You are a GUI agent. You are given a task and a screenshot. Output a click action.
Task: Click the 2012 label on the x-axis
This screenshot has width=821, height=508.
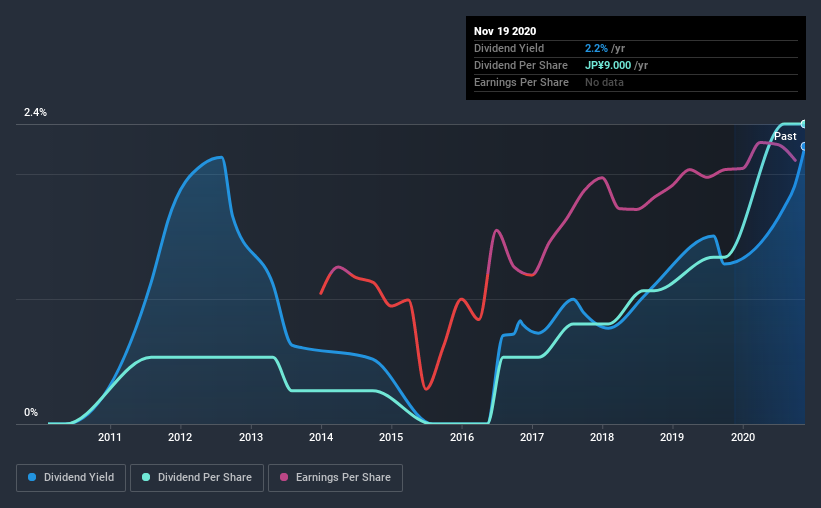point(180,437)
